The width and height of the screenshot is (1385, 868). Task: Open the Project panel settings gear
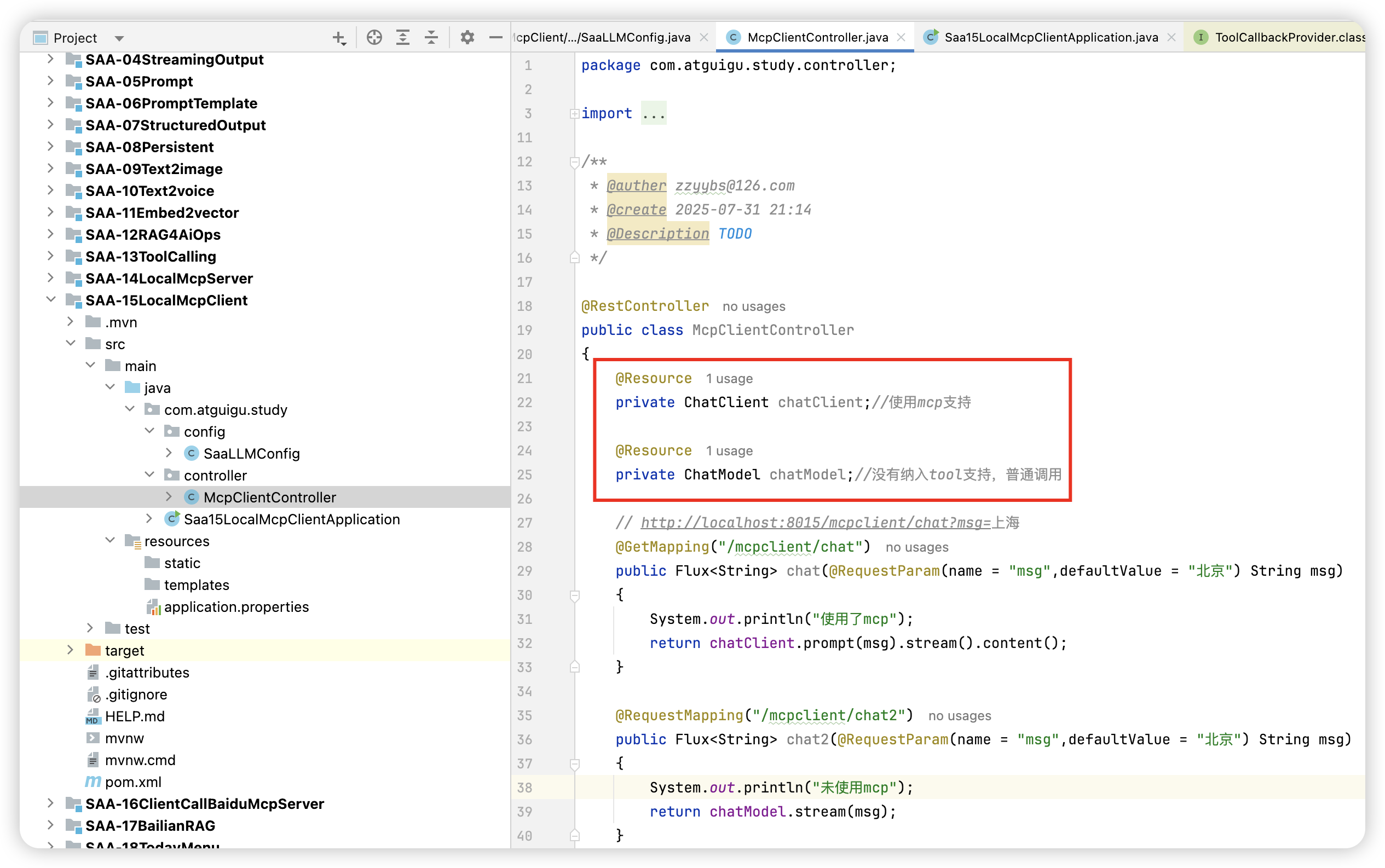467,38
